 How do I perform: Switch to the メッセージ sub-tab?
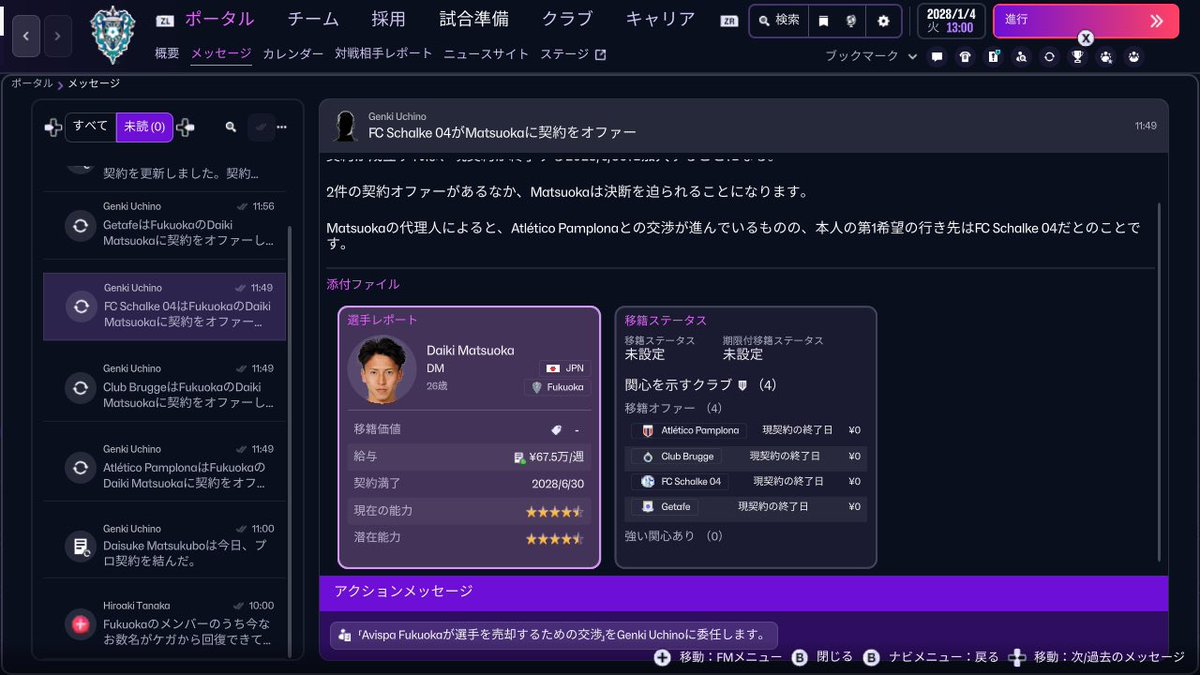tap(221, 54)
